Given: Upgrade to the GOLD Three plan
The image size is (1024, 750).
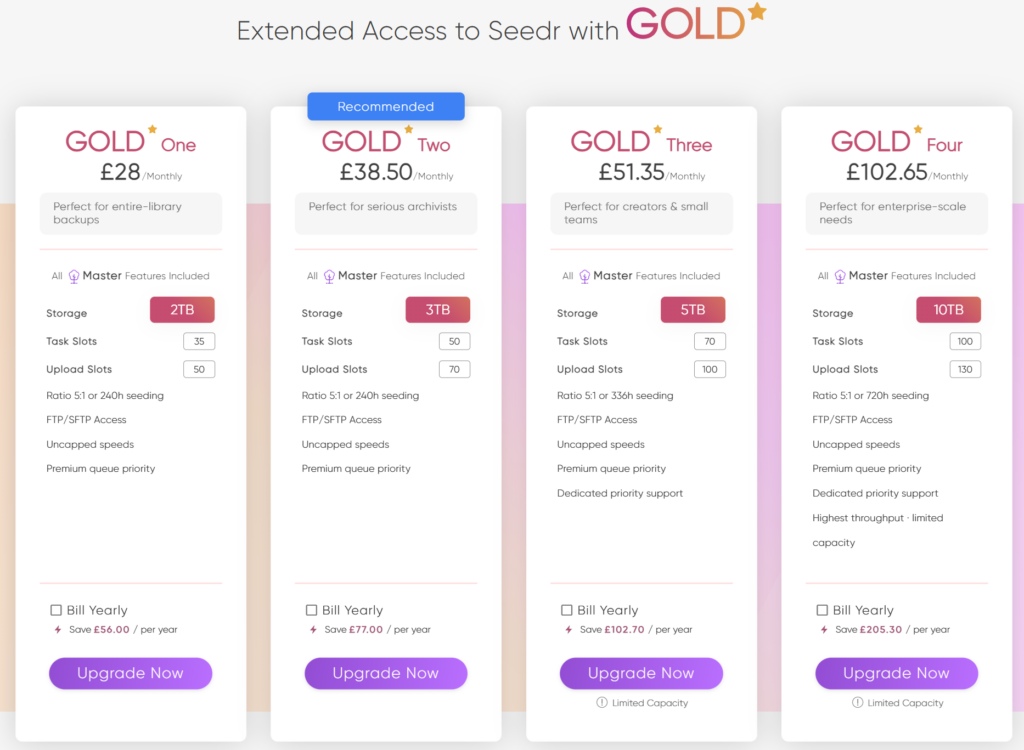Looking at the screenshot, I should coord(641,673).
